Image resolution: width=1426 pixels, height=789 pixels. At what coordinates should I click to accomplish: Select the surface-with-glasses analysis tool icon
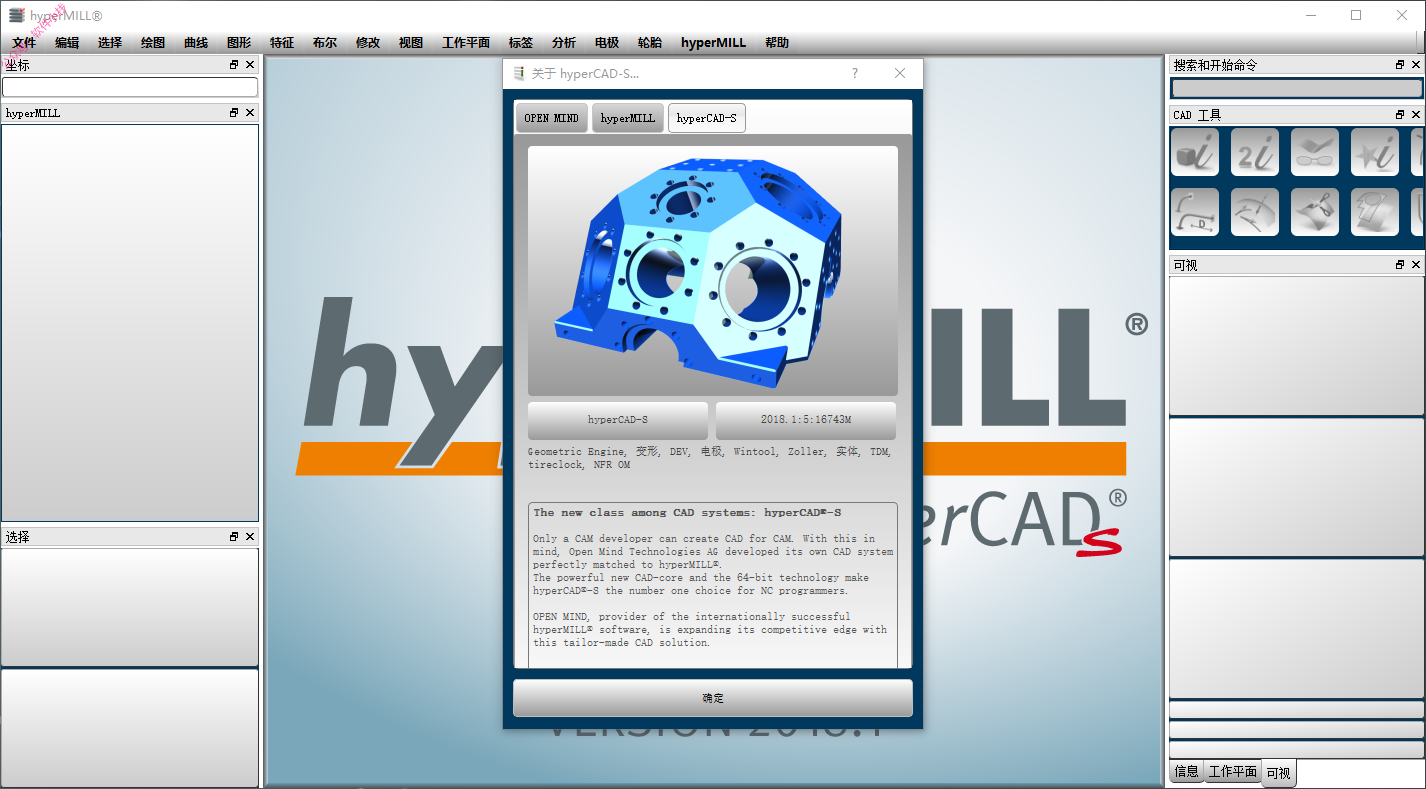point(1314,152)
